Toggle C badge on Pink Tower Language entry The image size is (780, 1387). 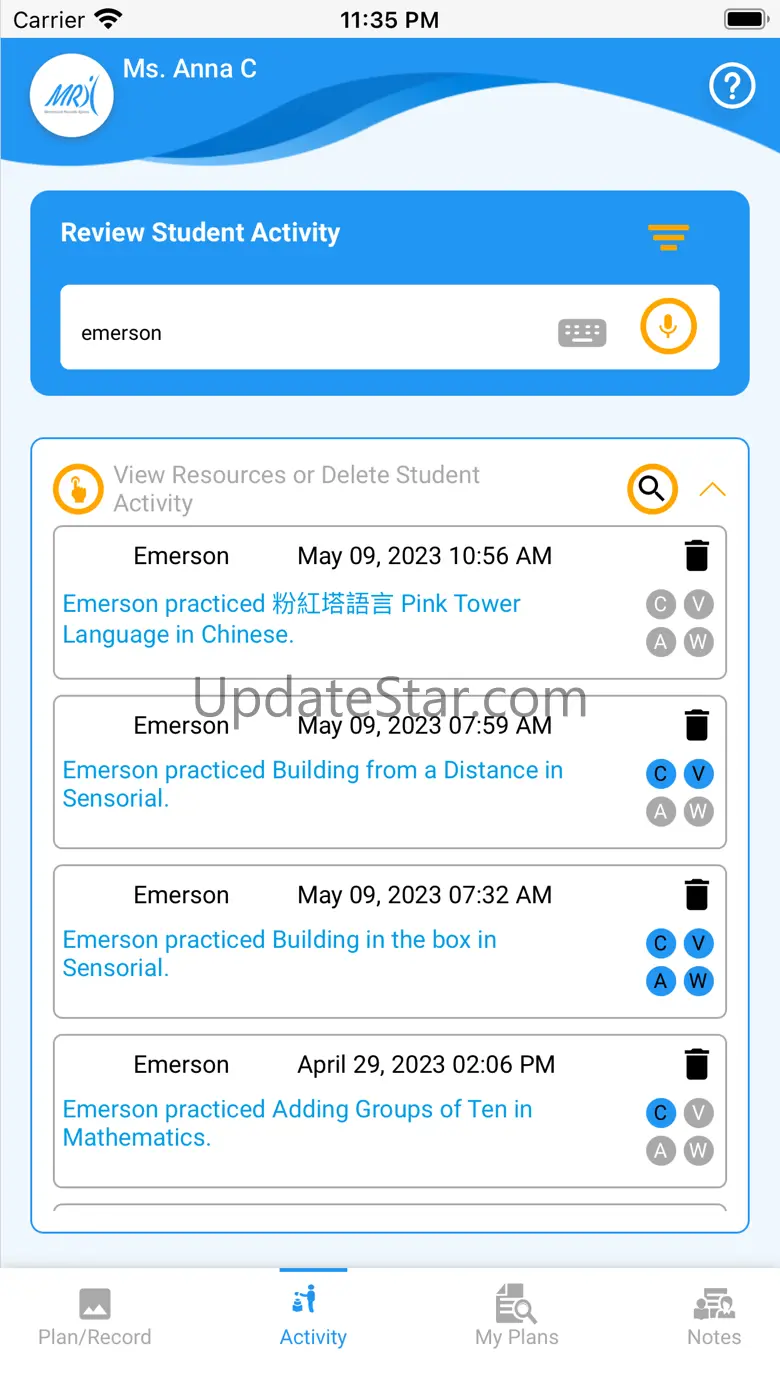point(660,604)
